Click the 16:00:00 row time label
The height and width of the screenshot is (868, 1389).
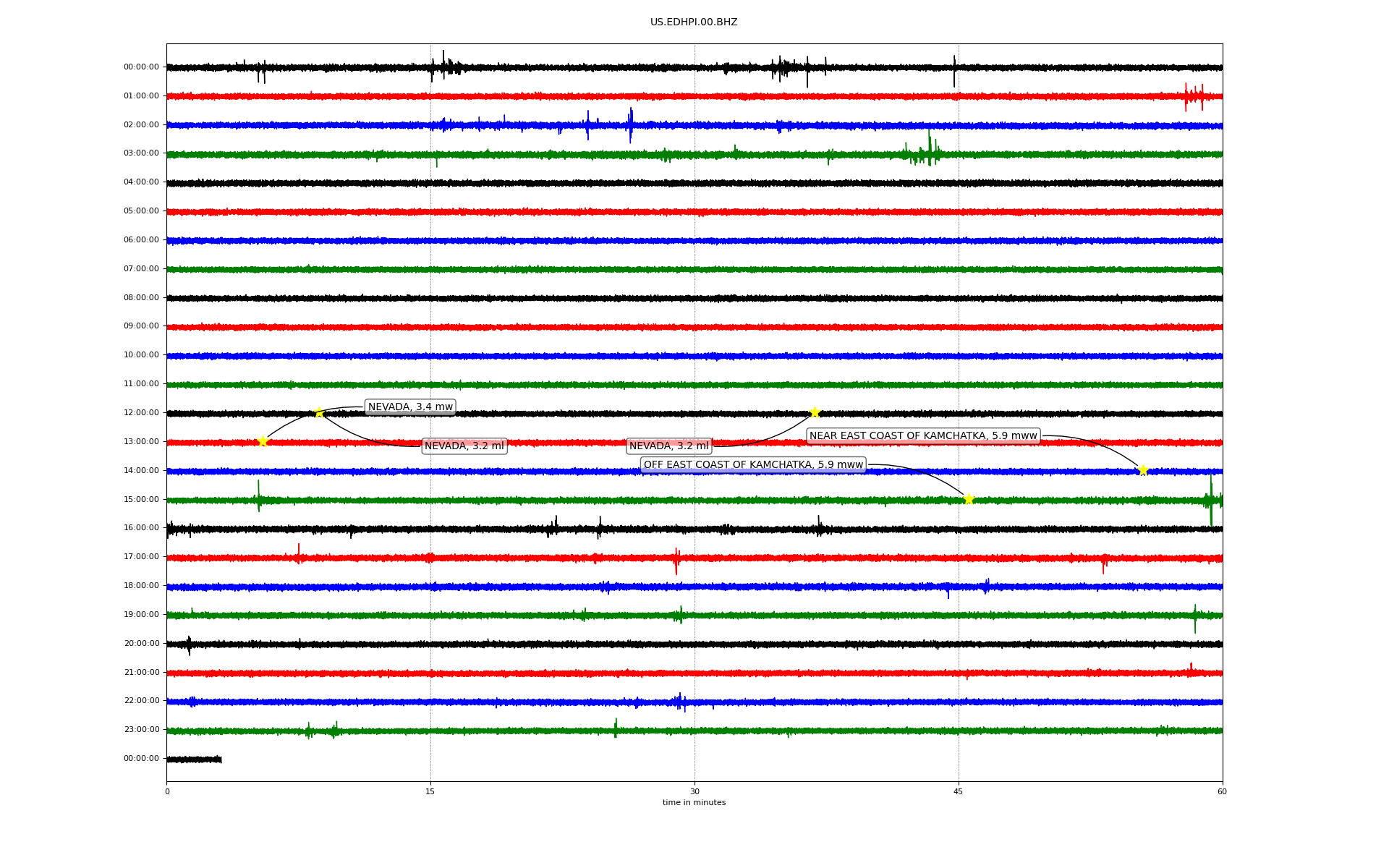pyautogui.click(x=141, y=528)
